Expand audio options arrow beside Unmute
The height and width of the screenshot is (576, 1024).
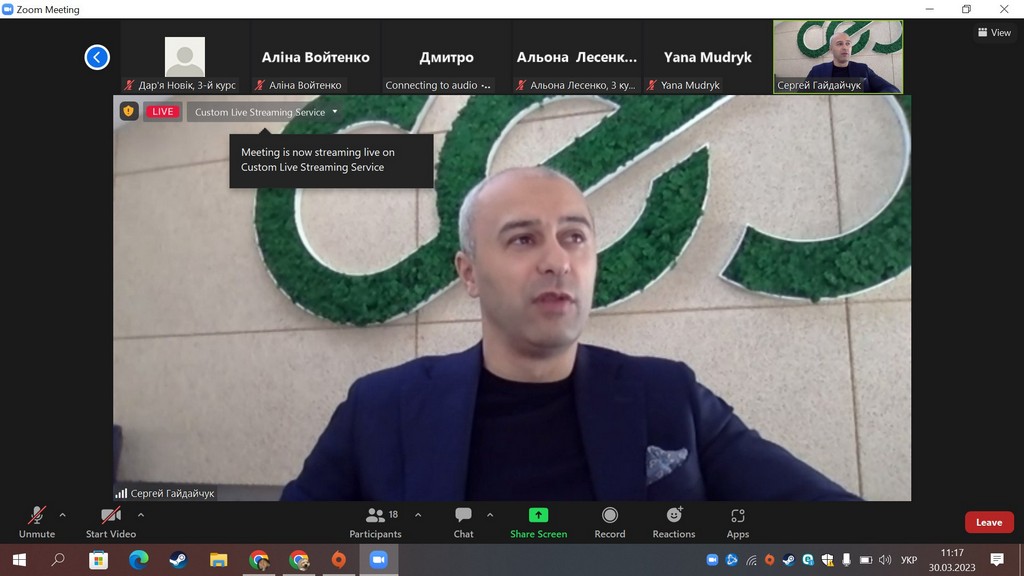(63, 515)
